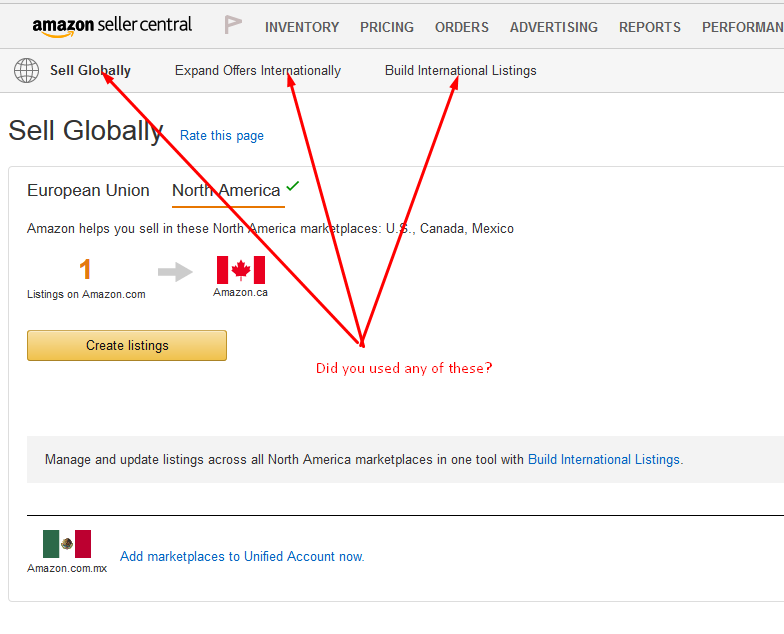Click Add marketplaces to Unified Account now
This screenshot has width=784, height=634.
pyautogui.click(x=242, y=556)
